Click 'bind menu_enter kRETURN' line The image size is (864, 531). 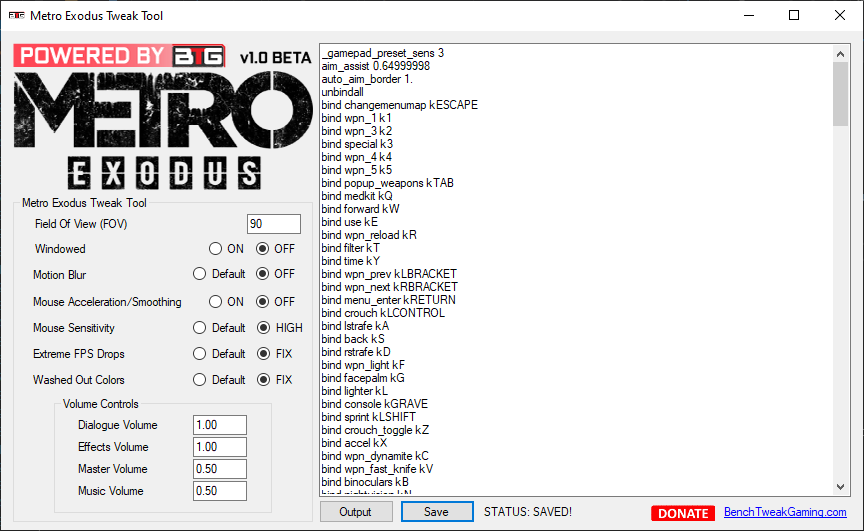pos(388,300)
